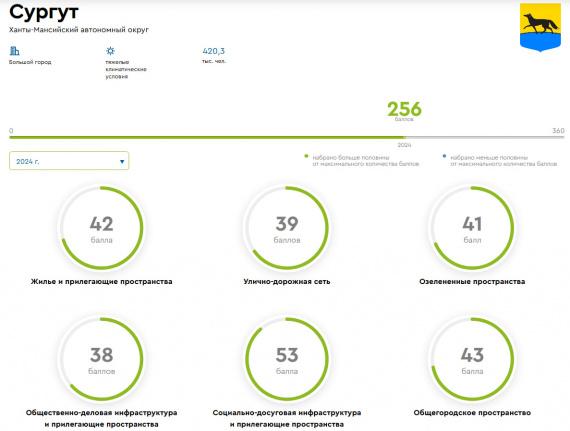Select the 41 points green spaces circle
Viewport: 570px width, 431px height.
pyautogui.click(x=472, y=228)
